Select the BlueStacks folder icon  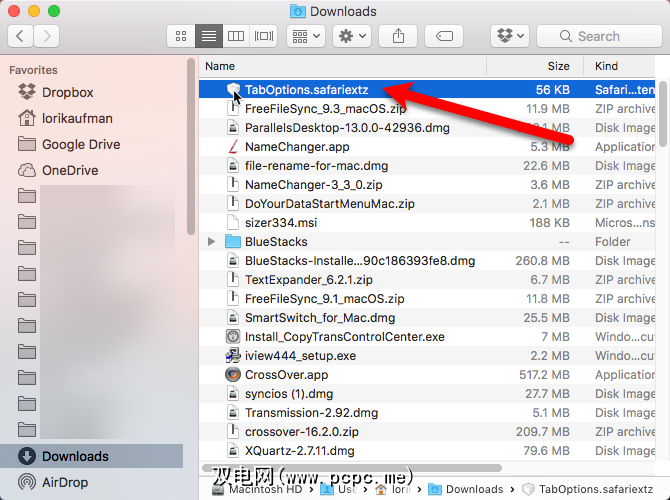coord(232,241)
